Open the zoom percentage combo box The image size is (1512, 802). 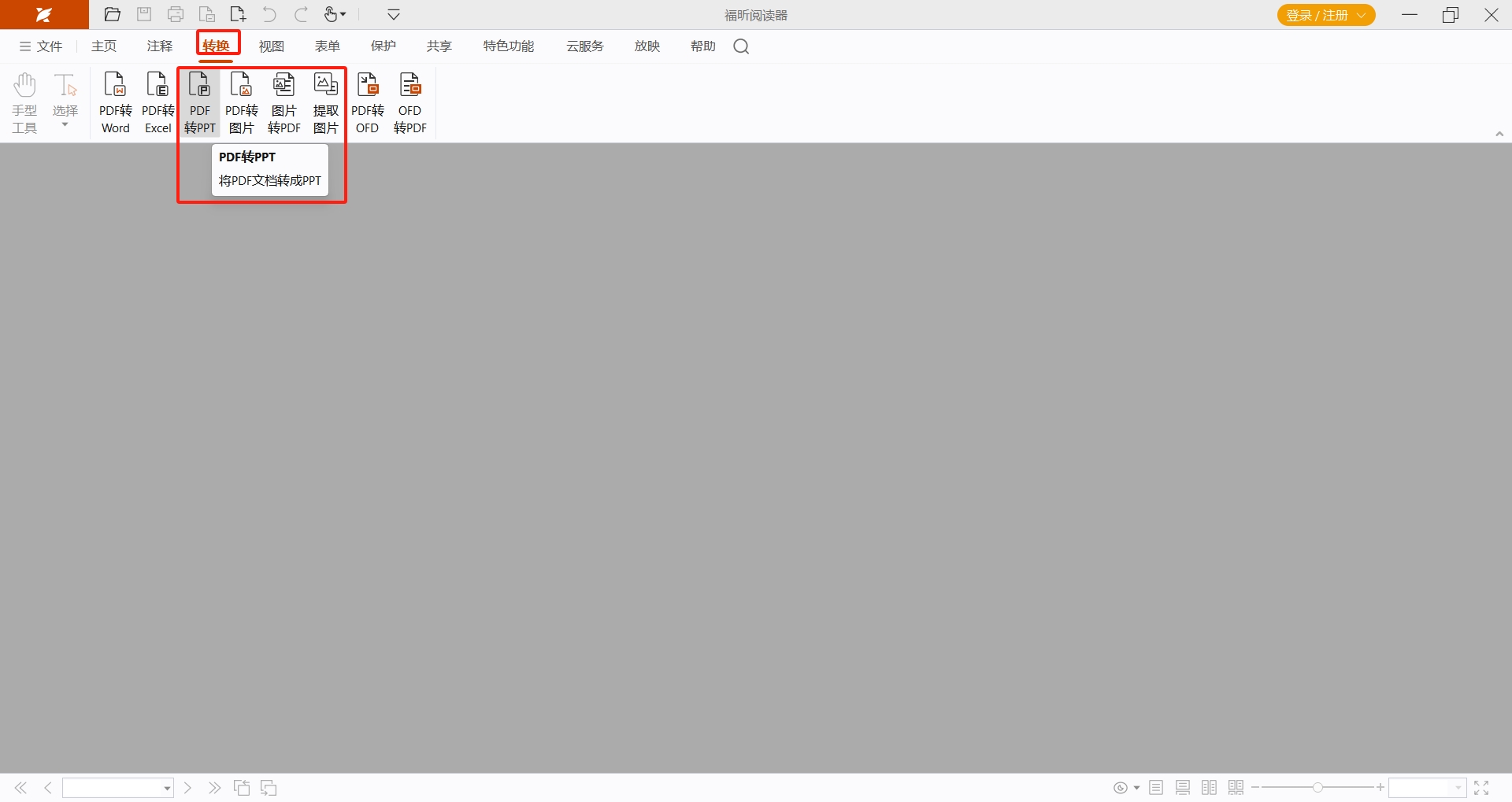pyautogui.click(x=1427, y=788)
